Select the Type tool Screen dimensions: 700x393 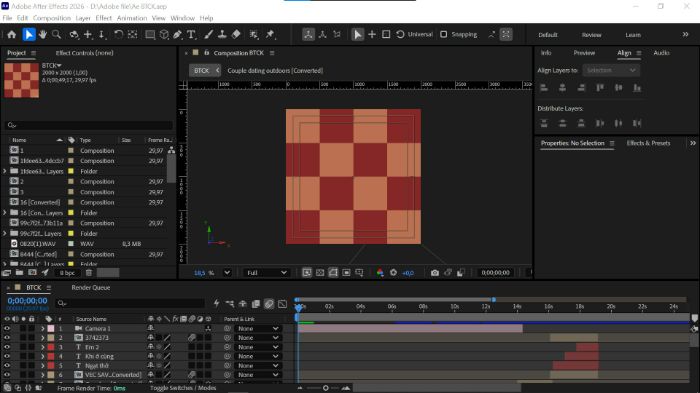point(191,34)
